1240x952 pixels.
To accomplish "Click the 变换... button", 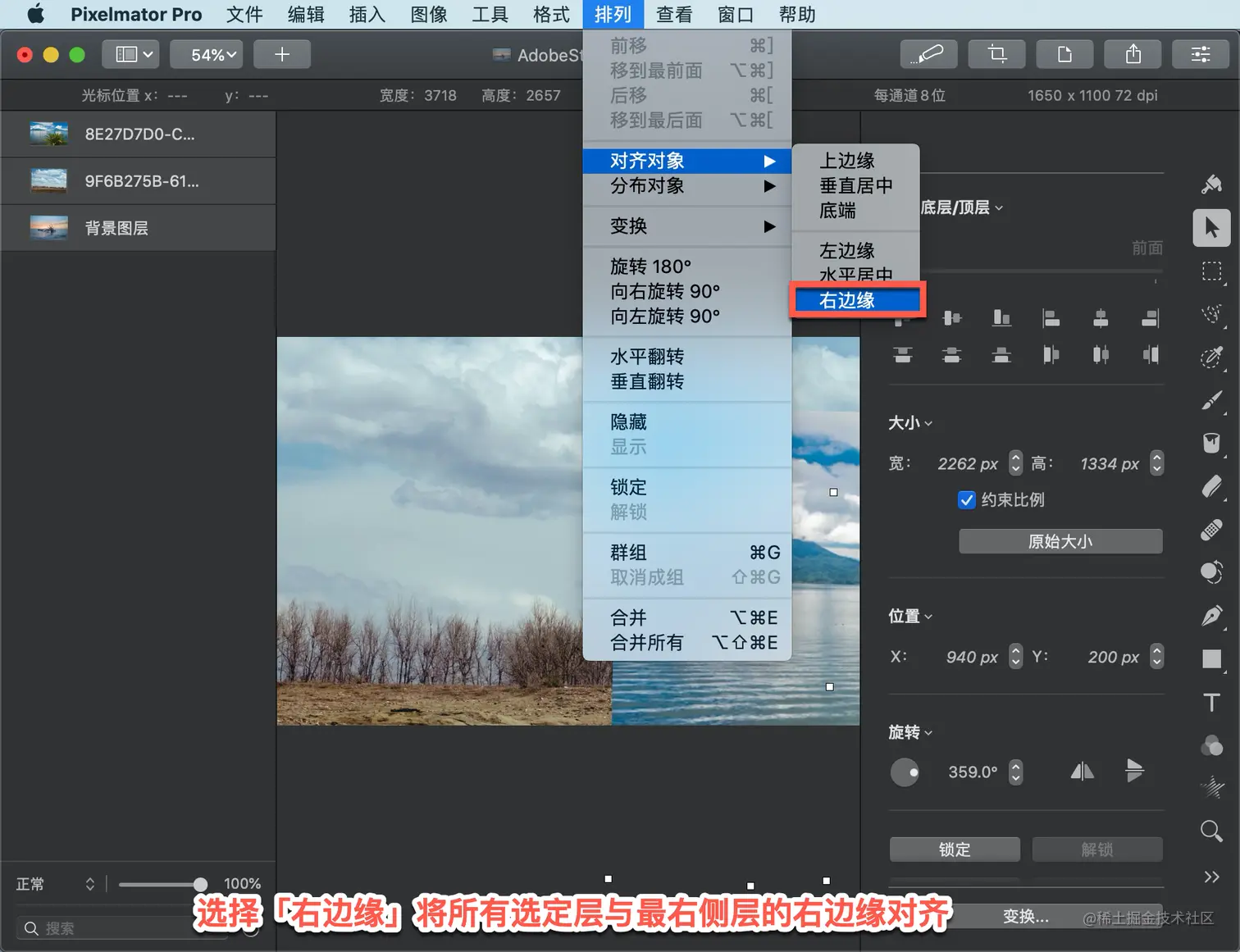I will [x=1025, y=917].
